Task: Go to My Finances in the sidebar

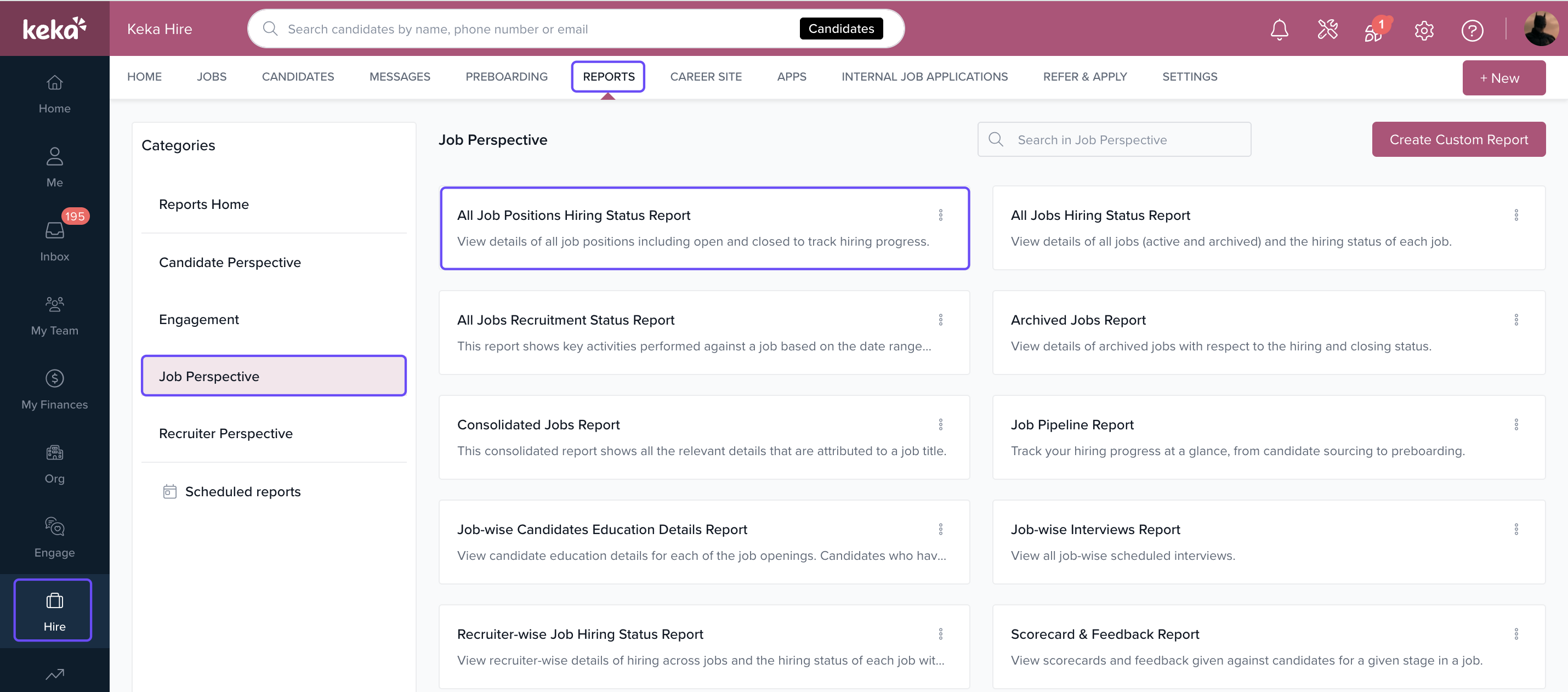Action: pyautogui.click(x=54, y=389)
